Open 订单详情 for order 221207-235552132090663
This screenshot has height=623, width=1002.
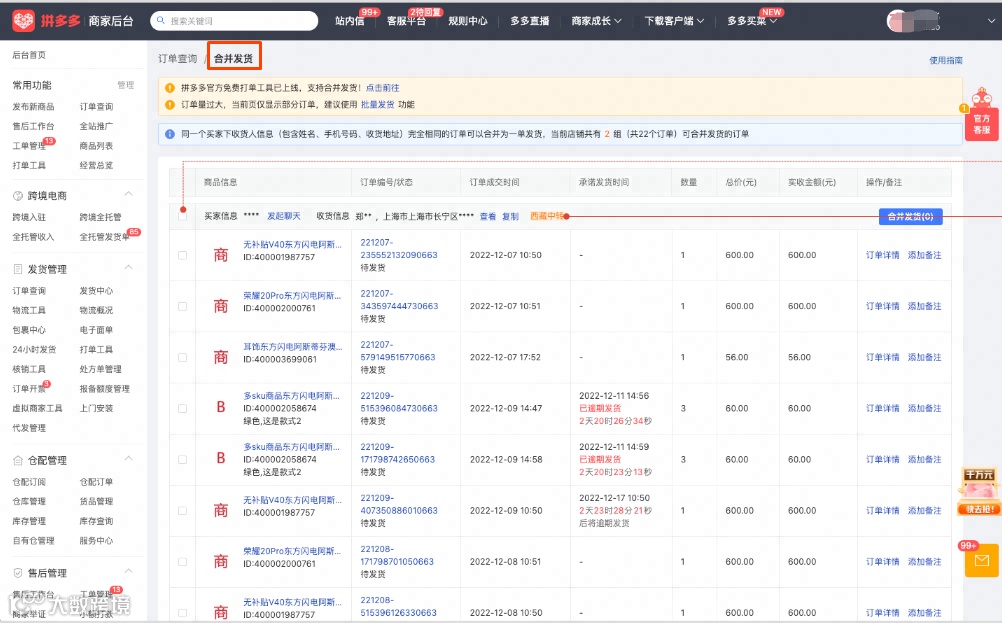(883, 255)
